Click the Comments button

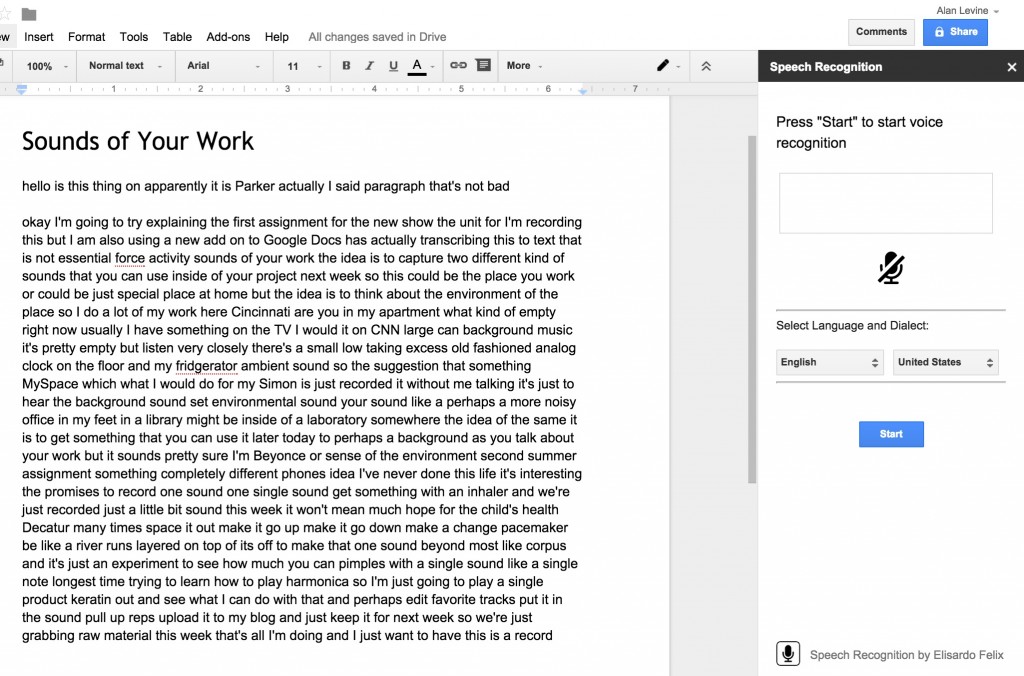[x=881, y=32]
